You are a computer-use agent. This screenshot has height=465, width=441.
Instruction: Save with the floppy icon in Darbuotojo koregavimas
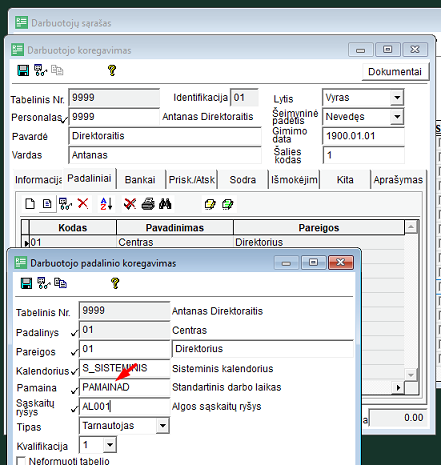click(x=23, y=70)
